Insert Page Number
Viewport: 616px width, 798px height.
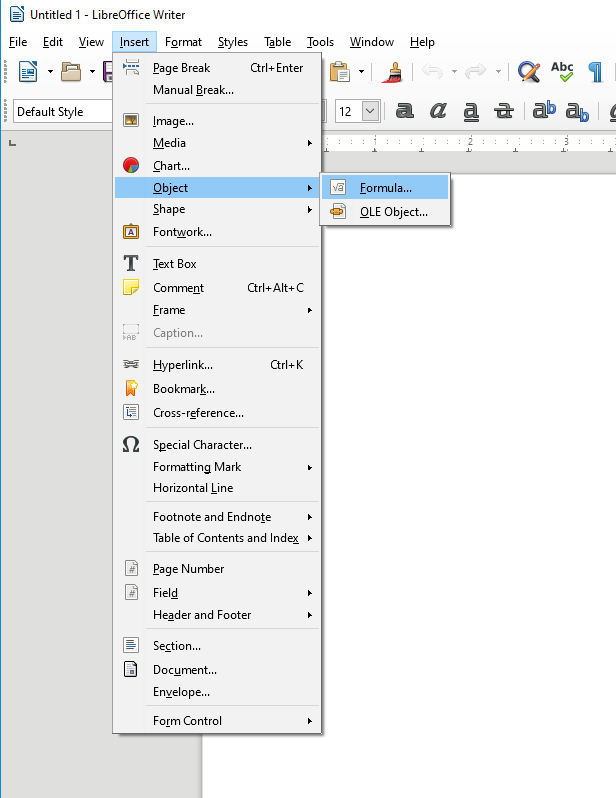(217, 569)
